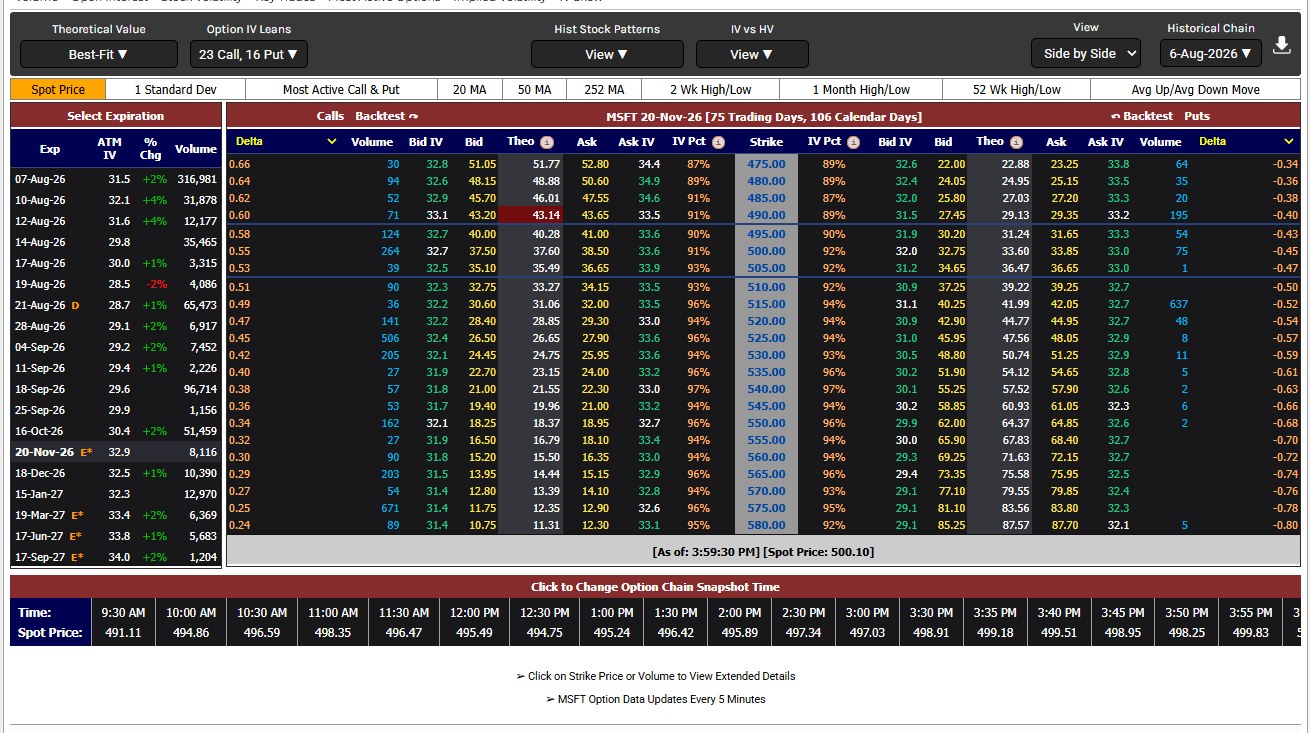The image size is (1311, 733).
Task: Open details for the 550.00 strike
Action: [x=766, y=423]
